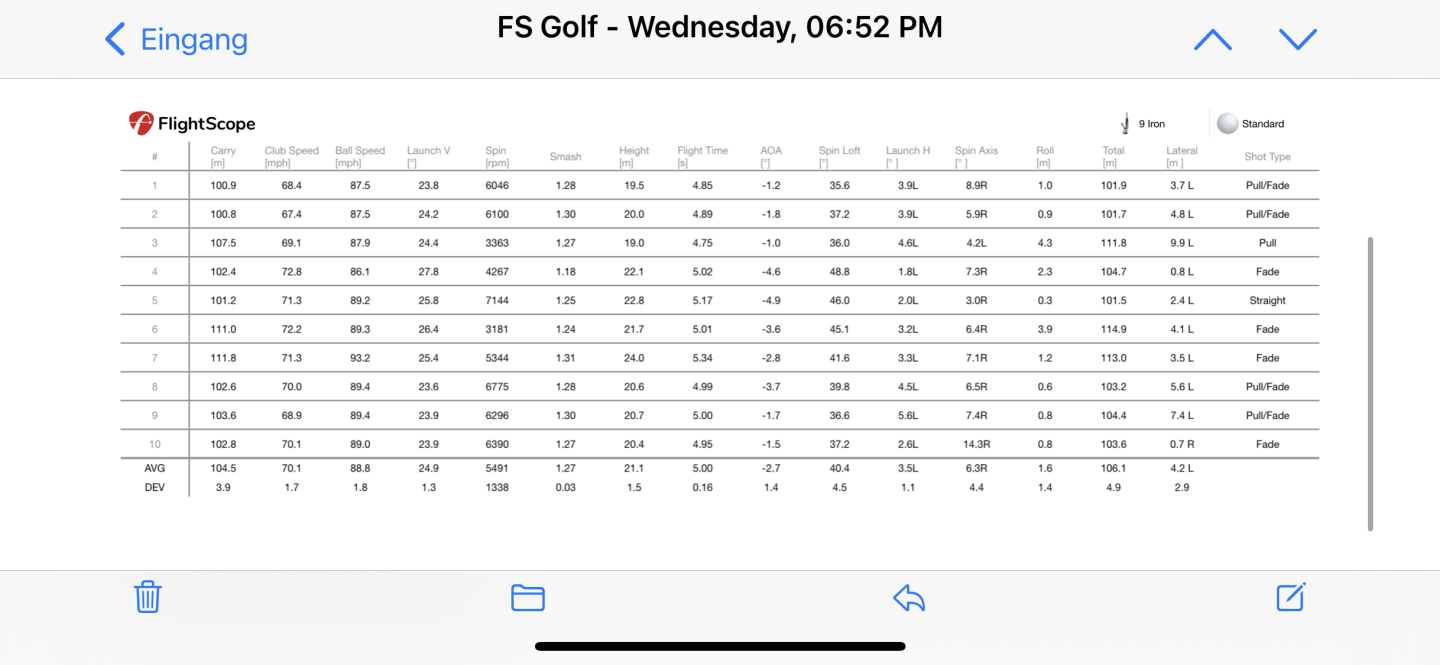Return to the Eingang inbox
The width and height of the screenshot is (1440, 665).
pos(176,40)
